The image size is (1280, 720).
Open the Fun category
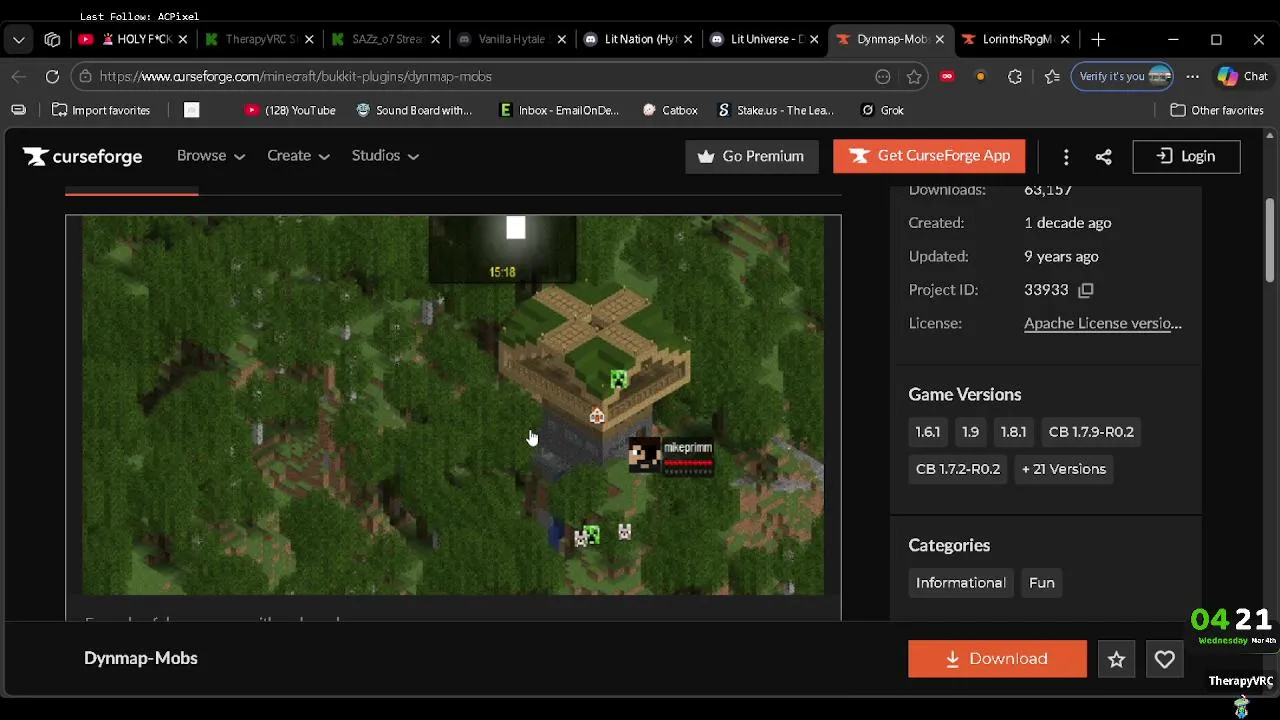pos(1042,583)
